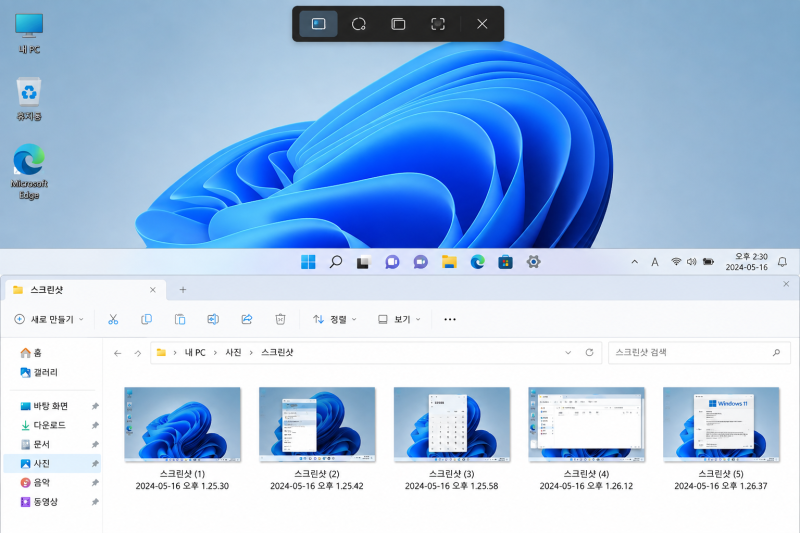Open 사진 in the sidebar

point(51,463)
